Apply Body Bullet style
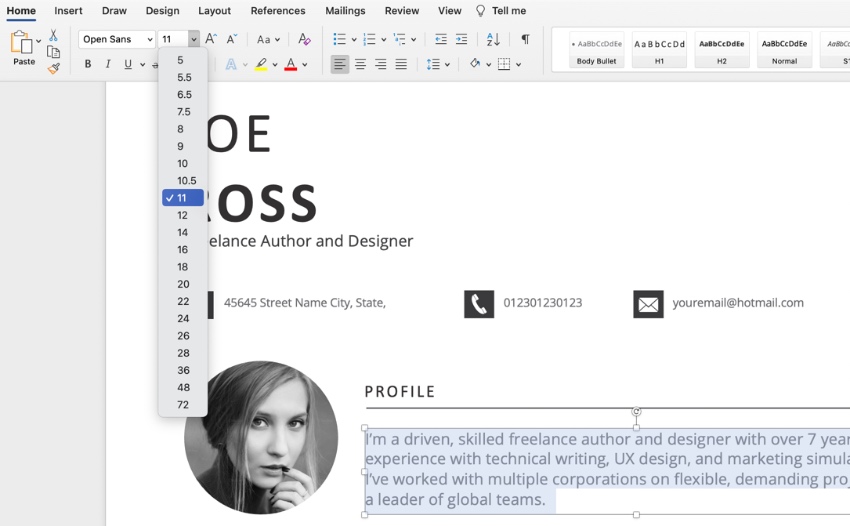This screenshot has width=850, height=526. (x=597, y=50)
